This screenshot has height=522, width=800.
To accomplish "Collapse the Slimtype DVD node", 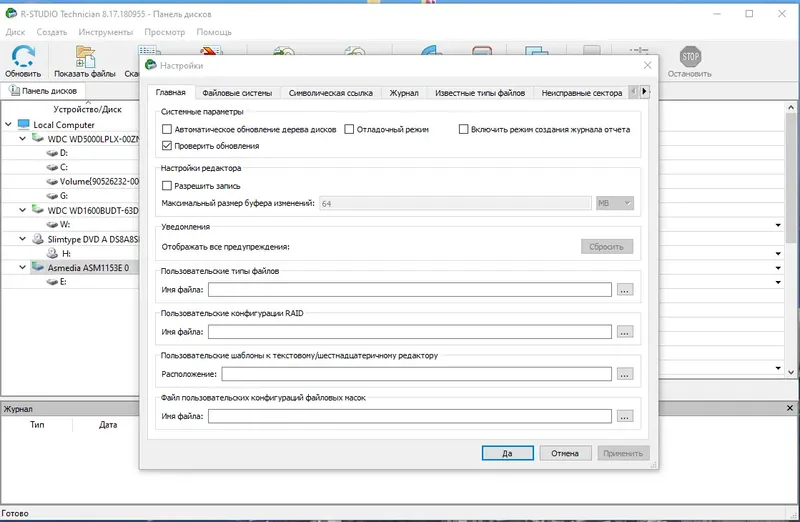I will tap(22, 238).
